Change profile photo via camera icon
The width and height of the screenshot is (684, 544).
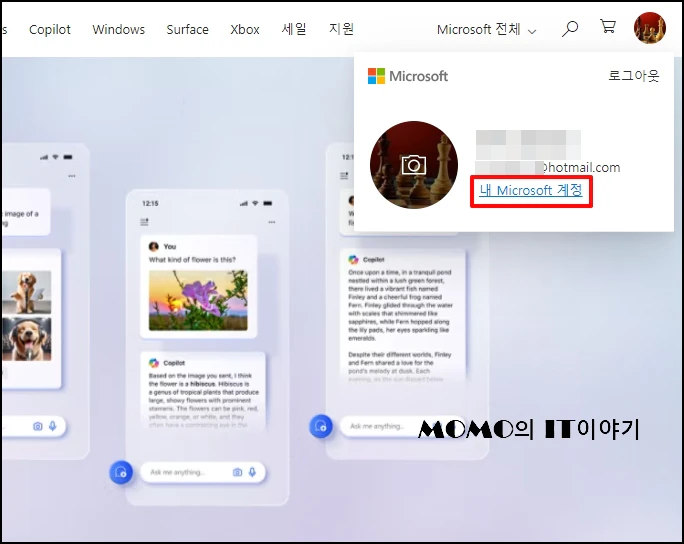(414, 165)
